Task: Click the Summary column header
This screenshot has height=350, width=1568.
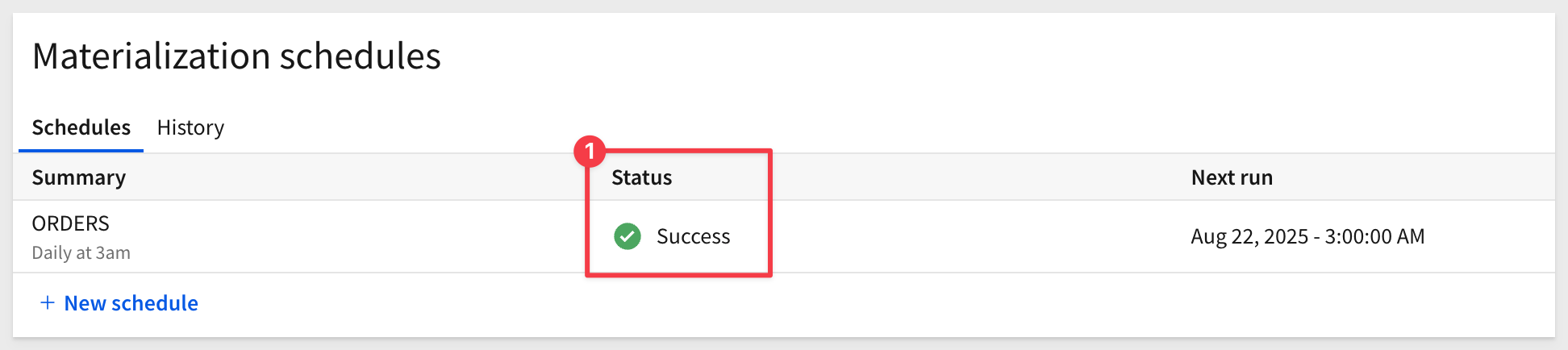Action: point(78,177)
